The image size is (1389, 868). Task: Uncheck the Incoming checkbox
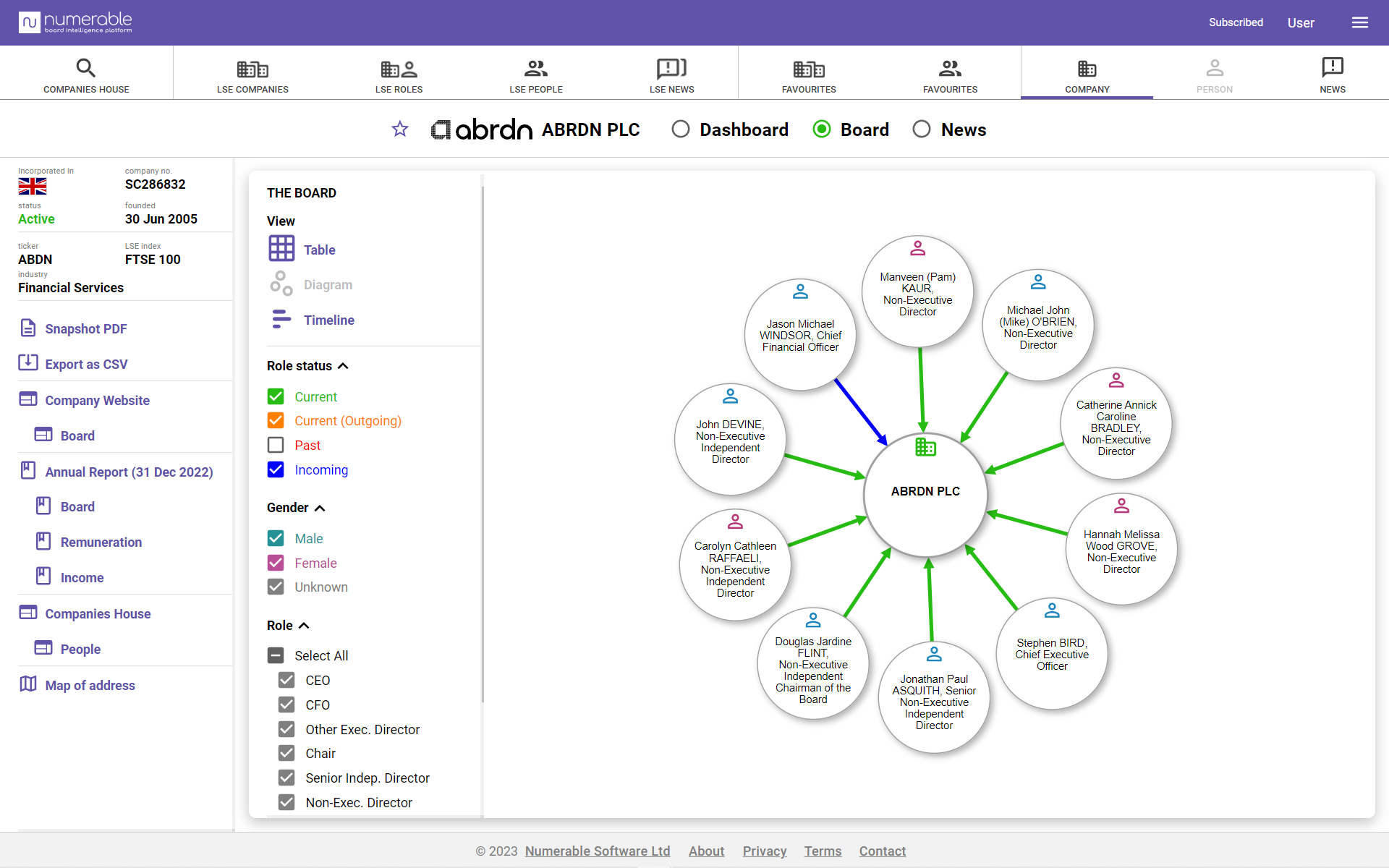(276, 469)
